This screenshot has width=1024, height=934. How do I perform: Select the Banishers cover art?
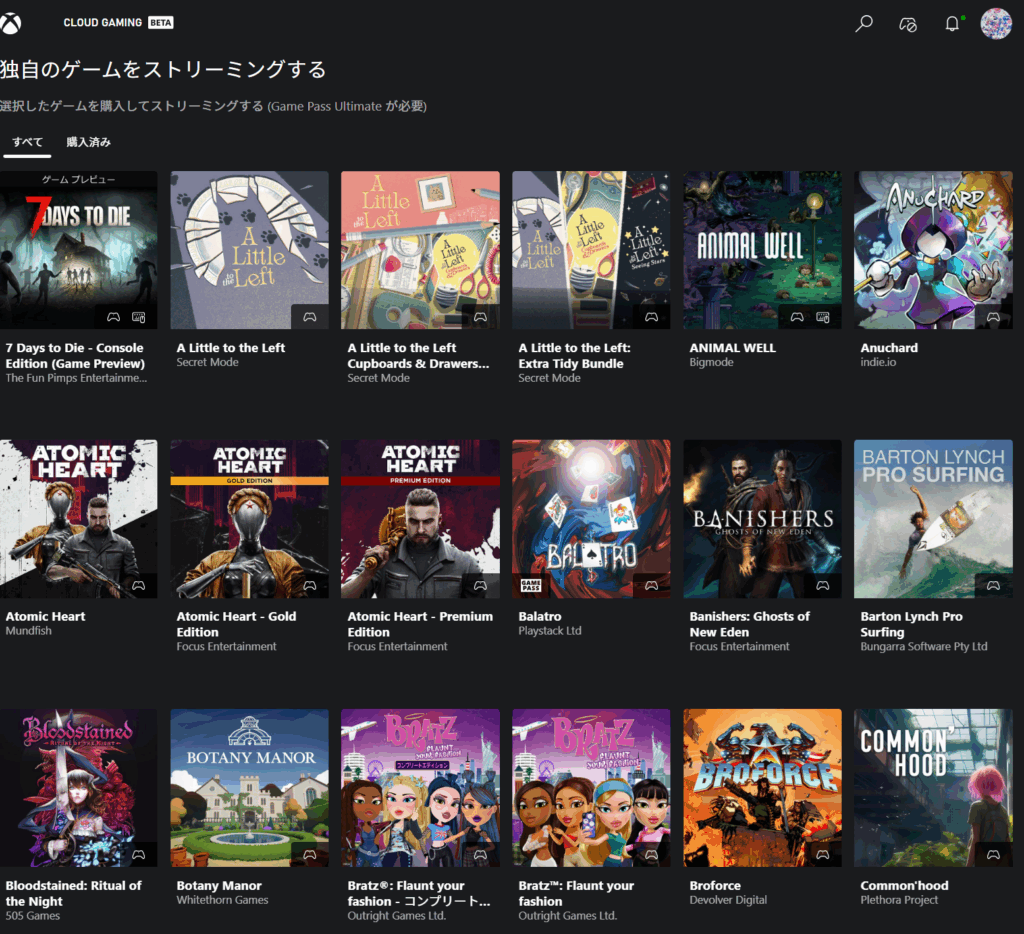(762, 519)
